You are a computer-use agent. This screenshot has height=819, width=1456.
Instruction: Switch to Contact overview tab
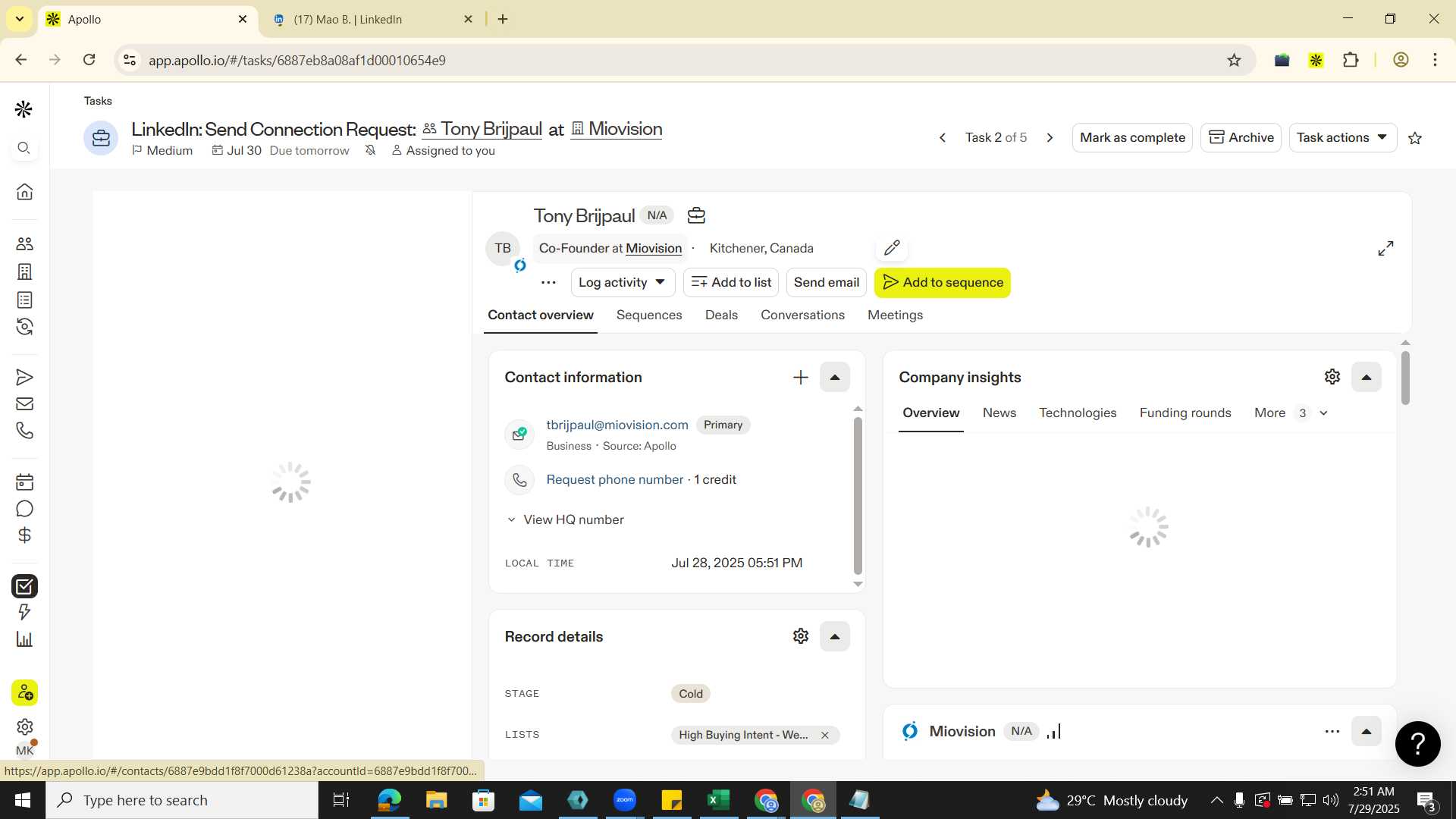pyautogui.click(x=540, y=315)
